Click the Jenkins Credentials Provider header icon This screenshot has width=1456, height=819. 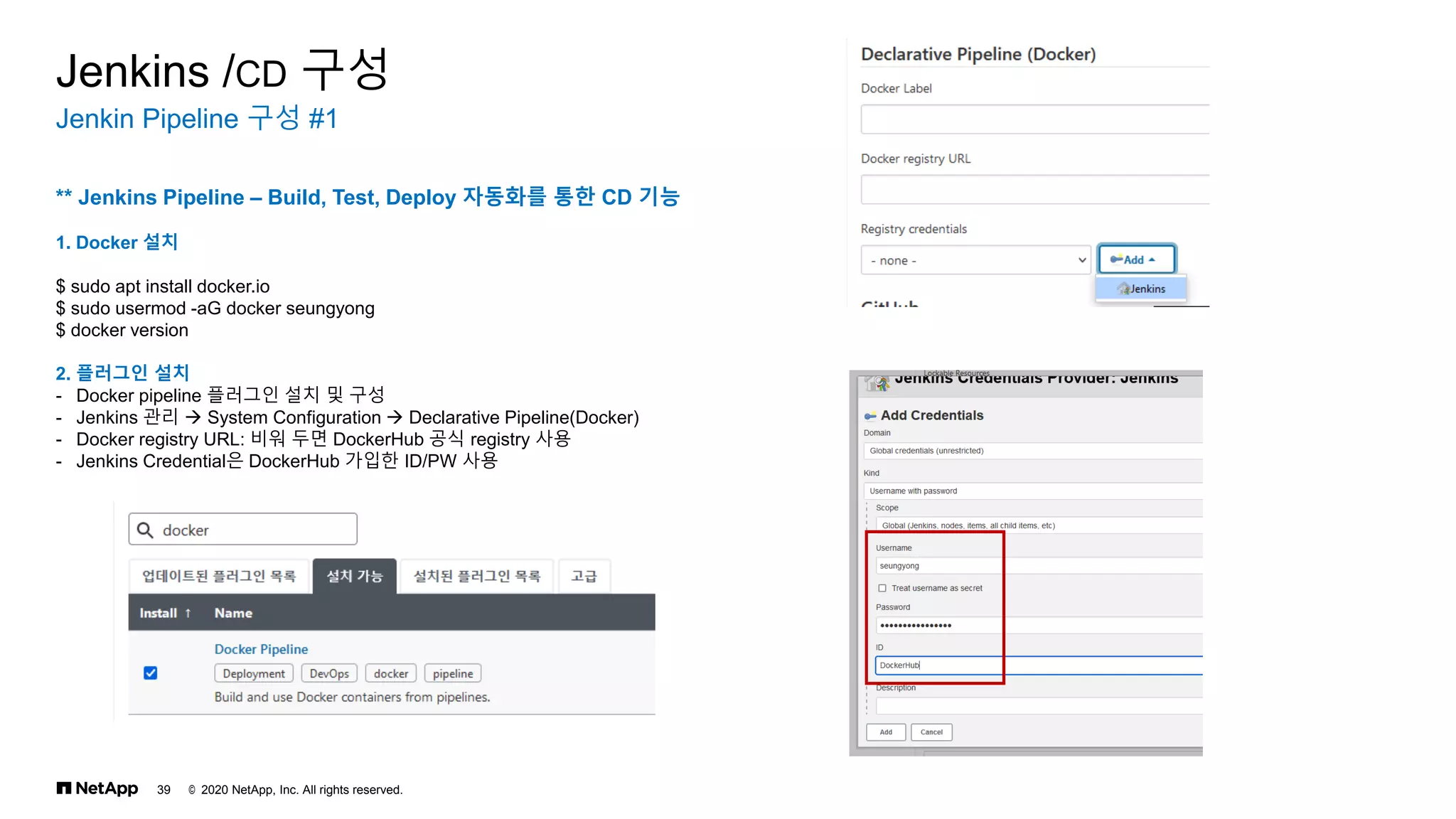[x=878, y=382]
